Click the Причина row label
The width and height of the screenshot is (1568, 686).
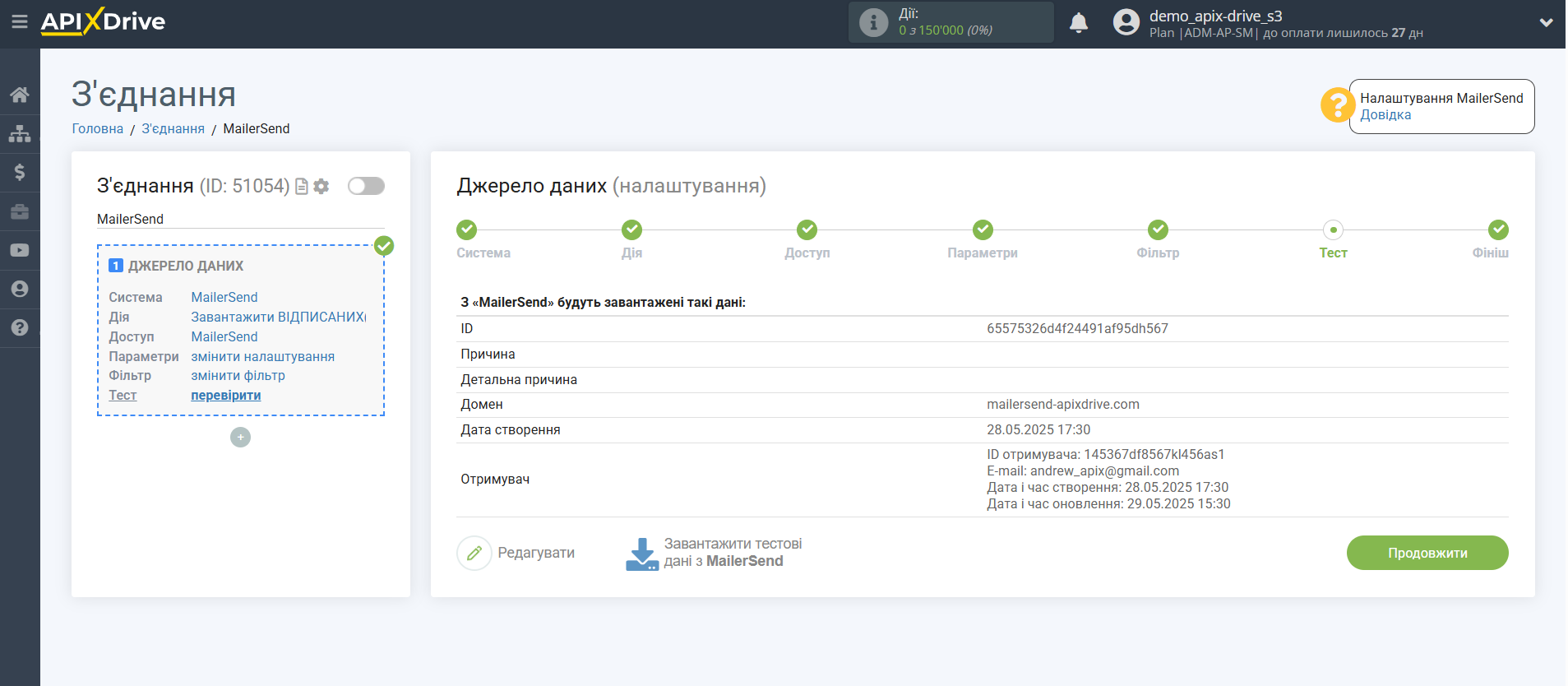[488, 354]
